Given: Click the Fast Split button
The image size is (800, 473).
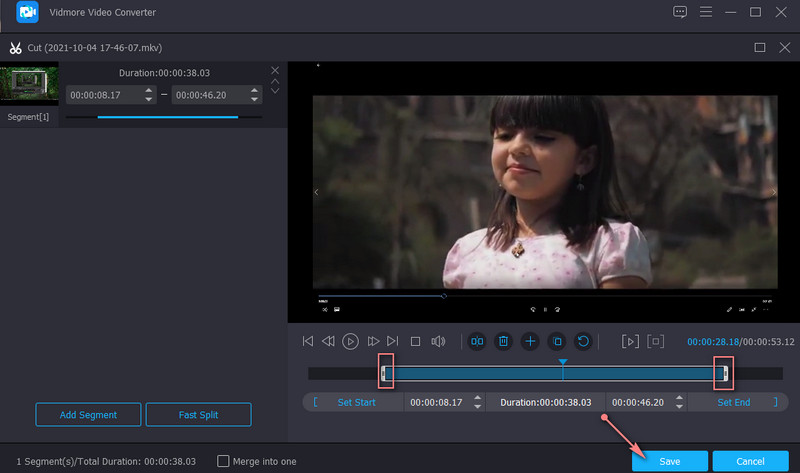Looking at the screenshot, I should pyautogui.click(x=198, y=414).
